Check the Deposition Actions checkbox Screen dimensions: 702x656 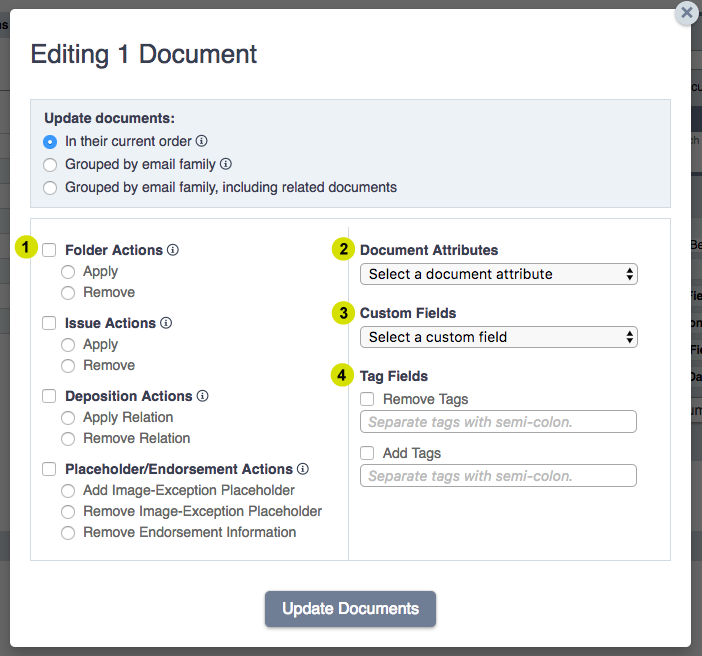[49, 396]
